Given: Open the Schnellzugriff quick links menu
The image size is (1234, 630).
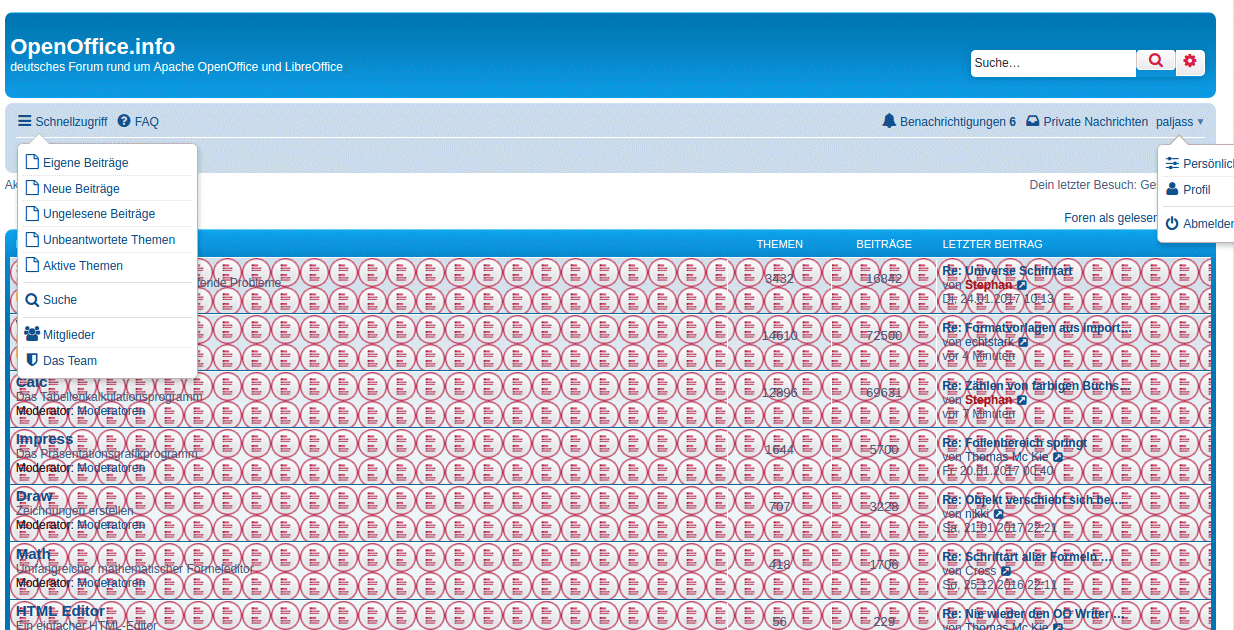Looking at the screenshot, I should pos(63,122).
